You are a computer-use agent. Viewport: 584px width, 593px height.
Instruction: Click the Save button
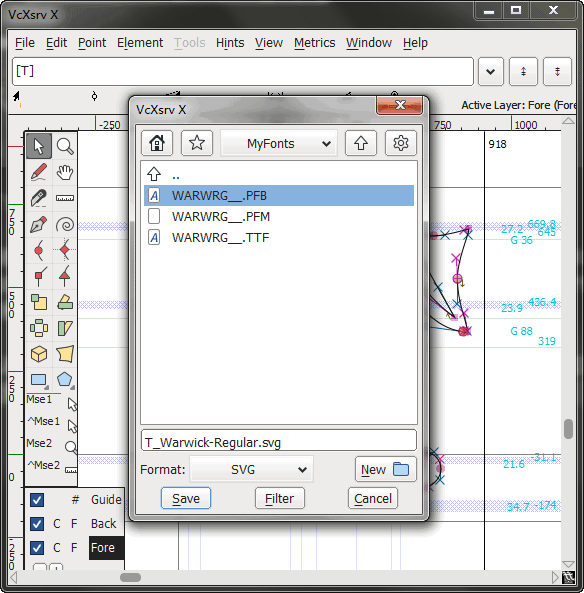[x=186, y=498]
